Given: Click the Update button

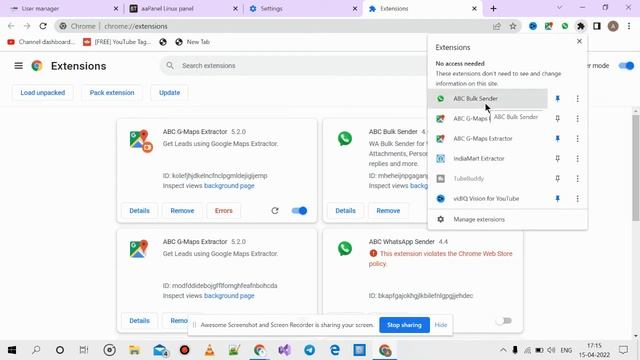Looking at the screenshot, I should tap(169, 93).
